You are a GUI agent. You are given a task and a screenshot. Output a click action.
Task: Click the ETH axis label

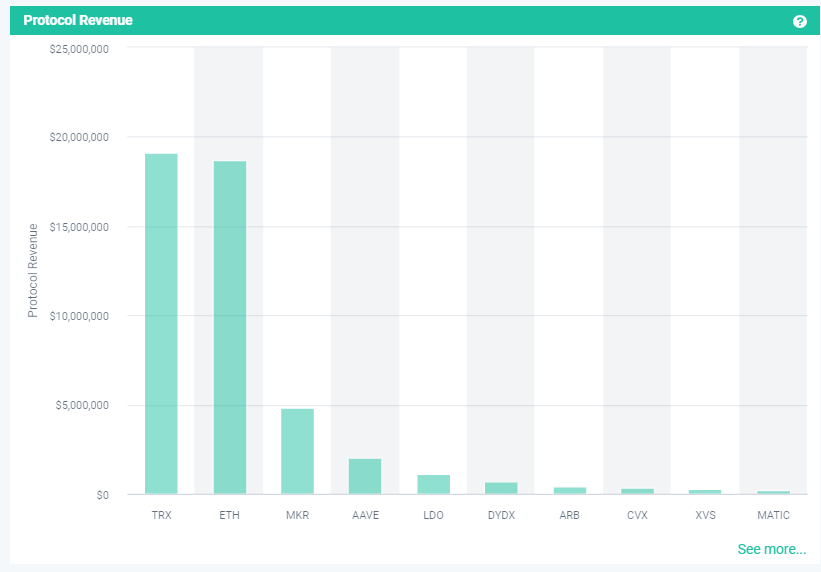(229, 515)
